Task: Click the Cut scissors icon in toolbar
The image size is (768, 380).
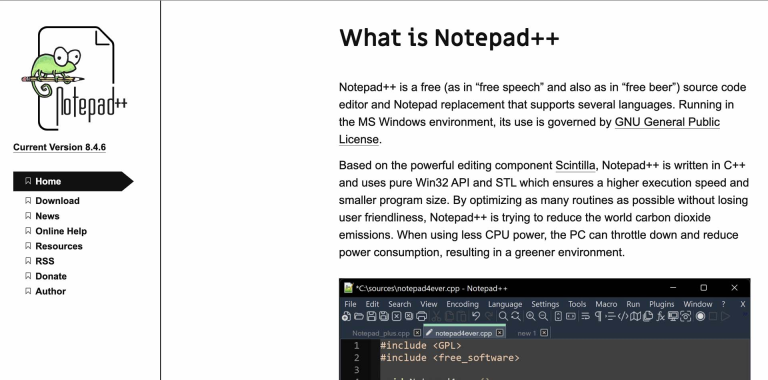Action: point(436,316)
